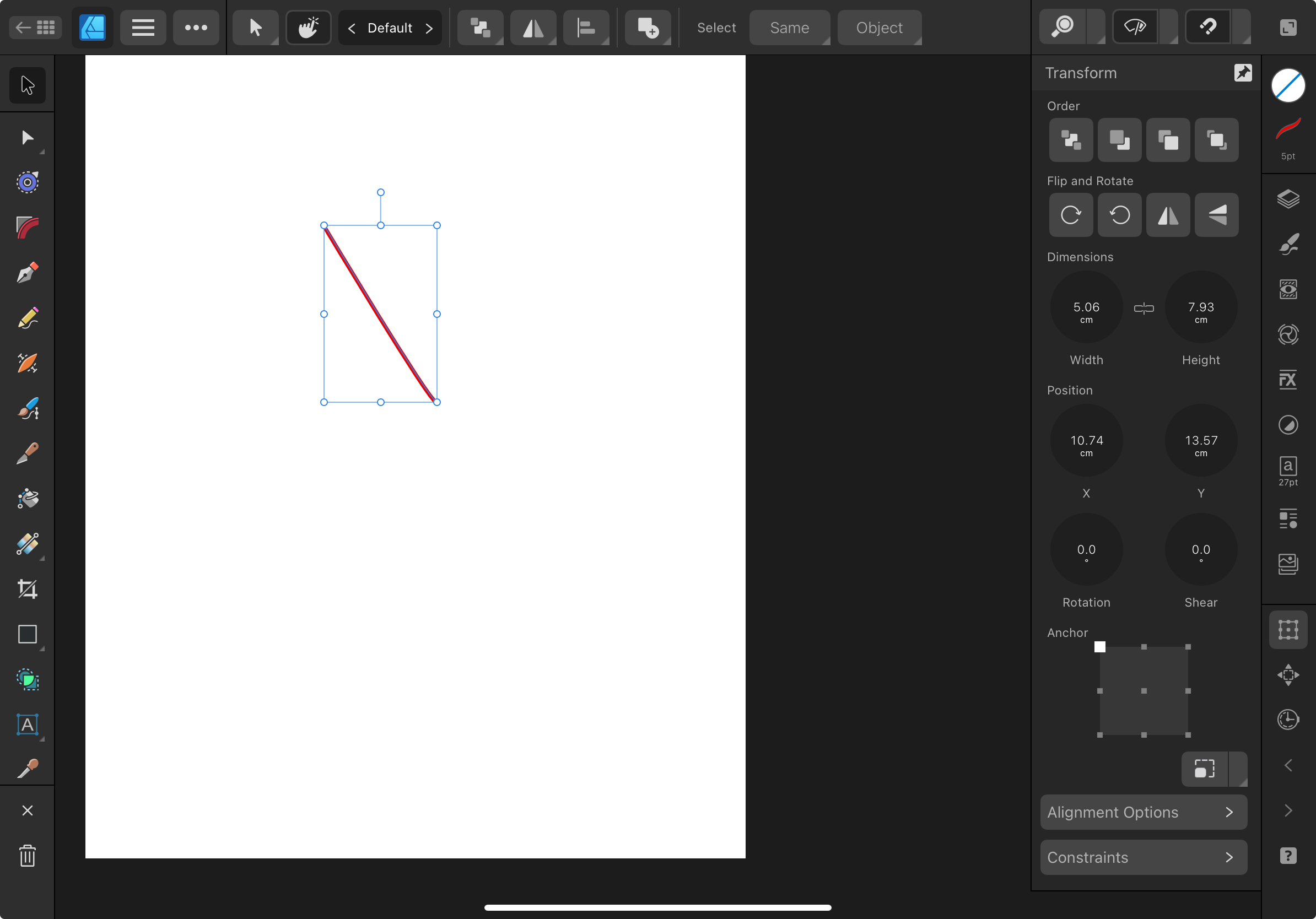The height and width of the screenshot is (919, 1316).
Task: Adjust the Width dial showing 5.06 cm
Action: pyautogui.click(x=1086, y=307)
